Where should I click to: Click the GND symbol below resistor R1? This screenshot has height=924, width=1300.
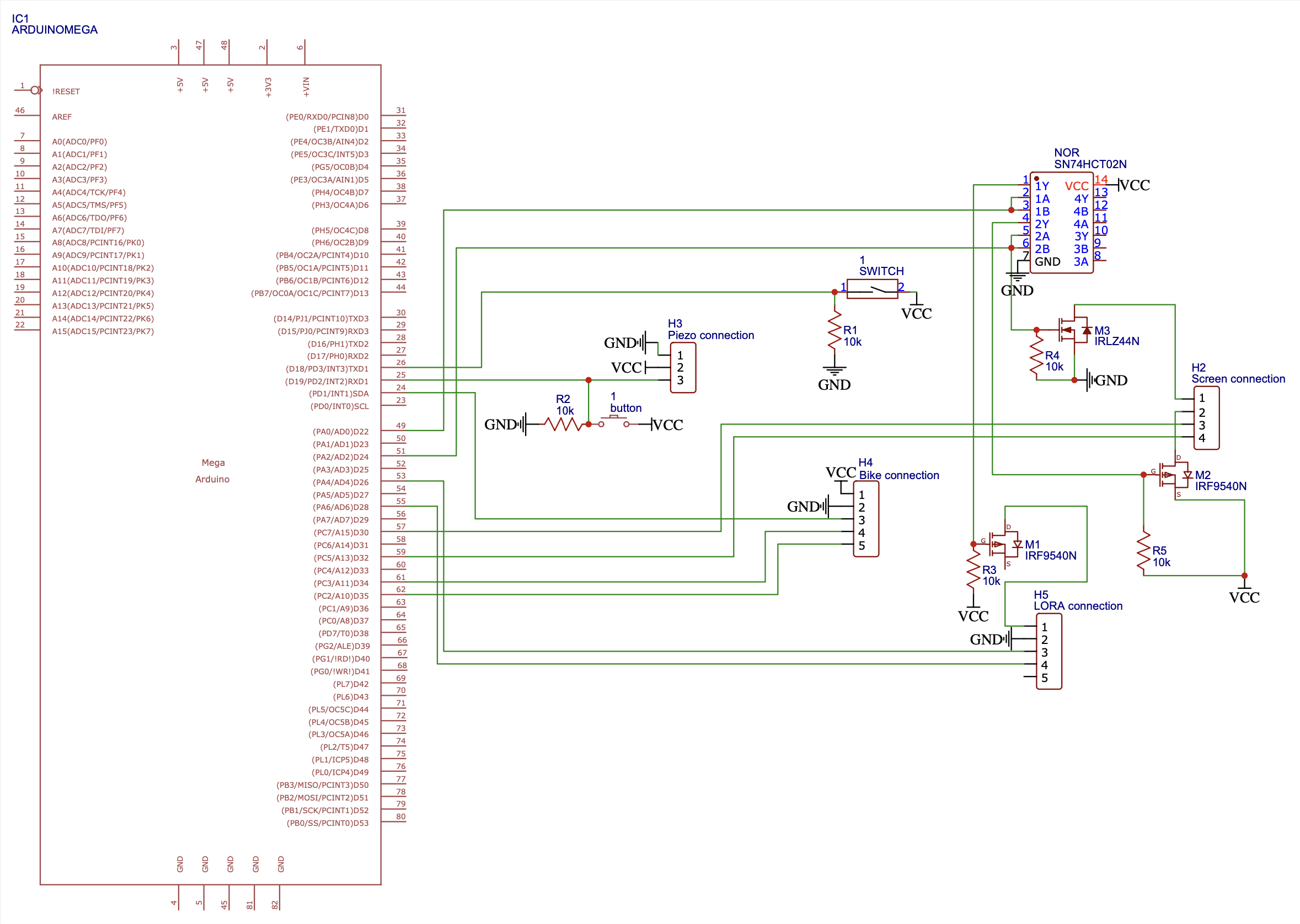(x=834, y=378)
